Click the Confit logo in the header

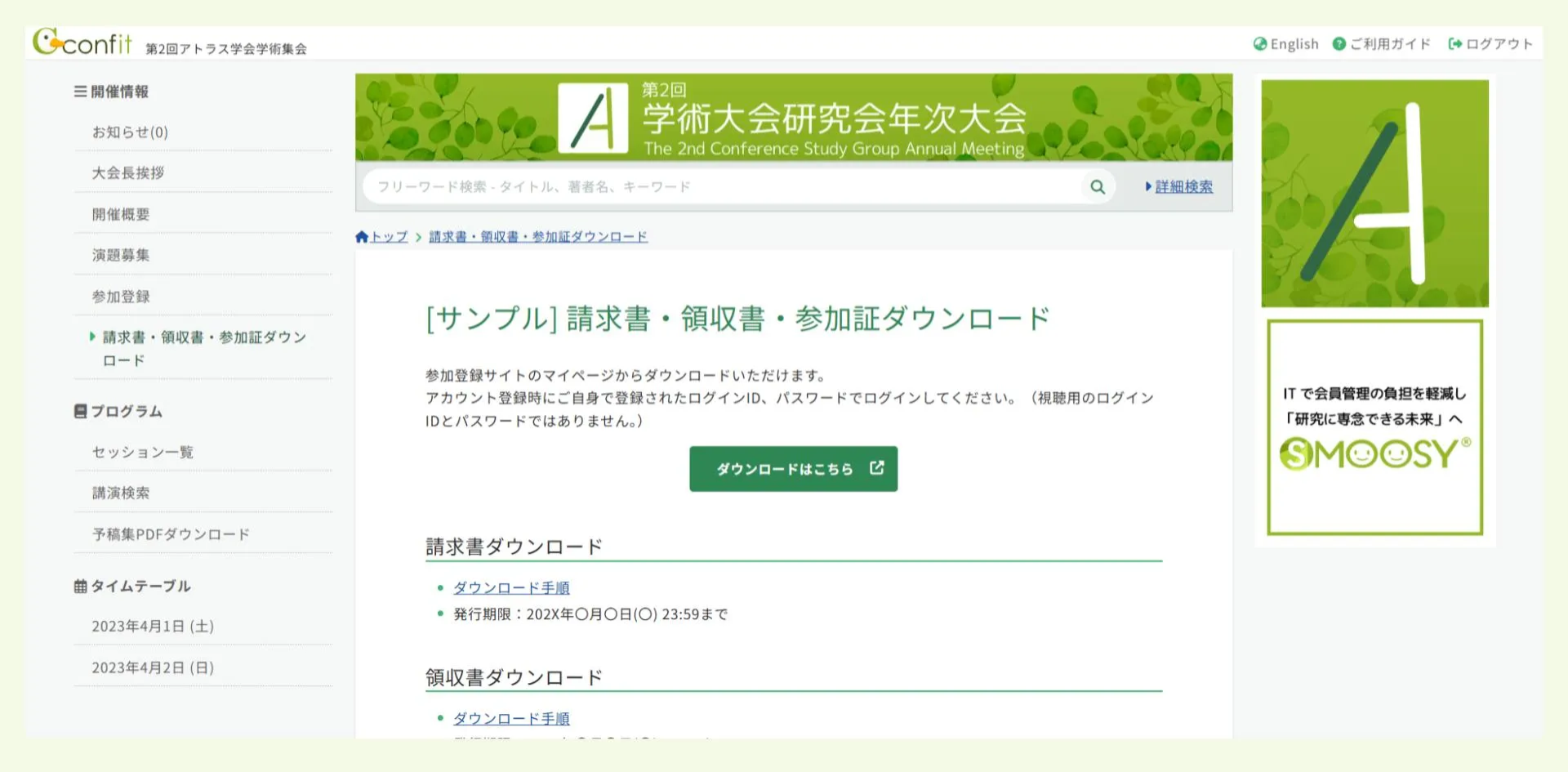(x=82, y=42)
